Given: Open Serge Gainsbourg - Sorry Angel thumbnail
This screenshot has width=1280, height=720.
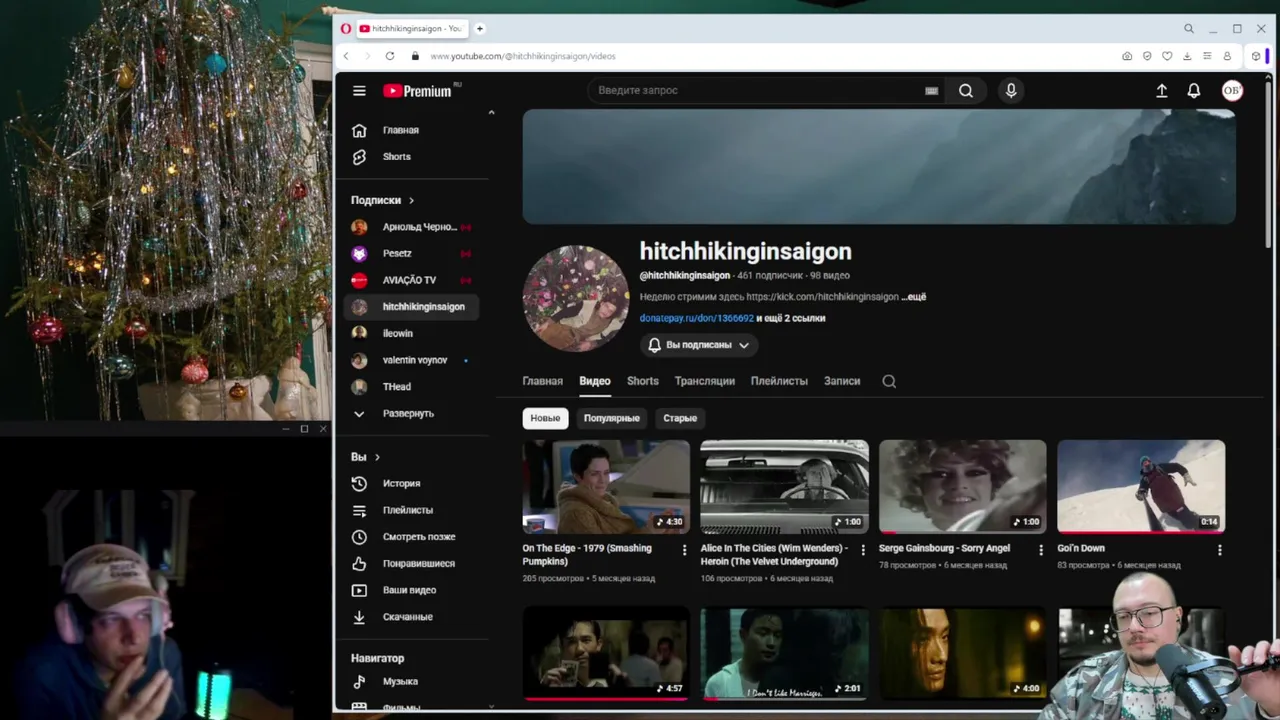Looking at the screenshot, I should coord(962,486).
